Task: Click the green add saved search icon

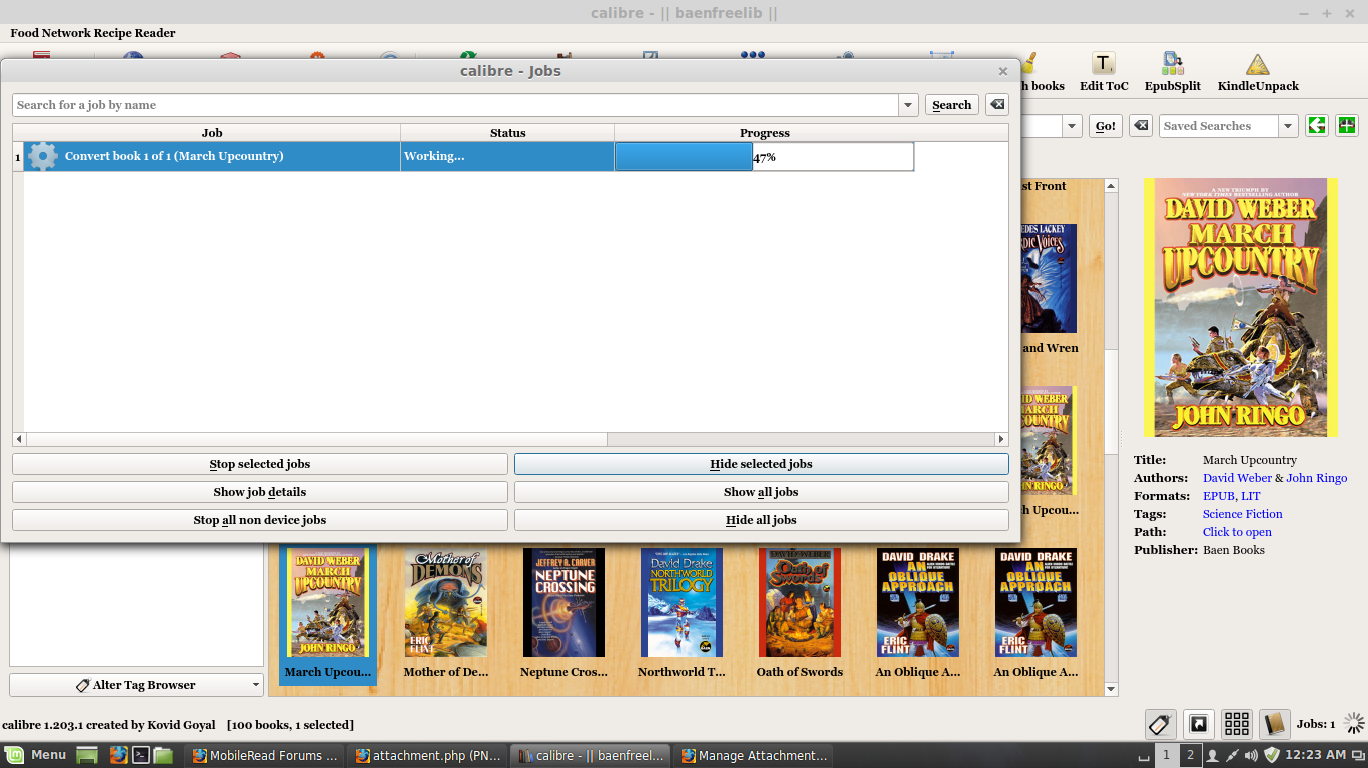Action: [1347, 126]
